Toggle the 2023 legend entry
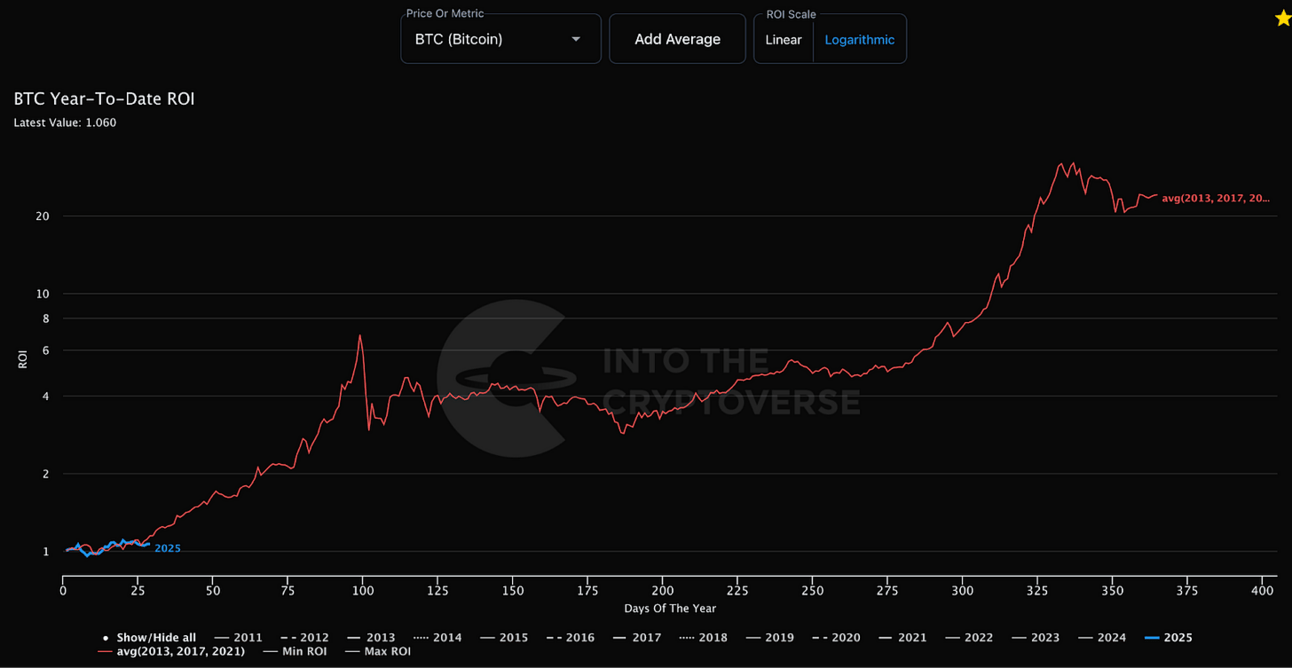This screenshot has width=1292, height=668. tap(1036, 637)
